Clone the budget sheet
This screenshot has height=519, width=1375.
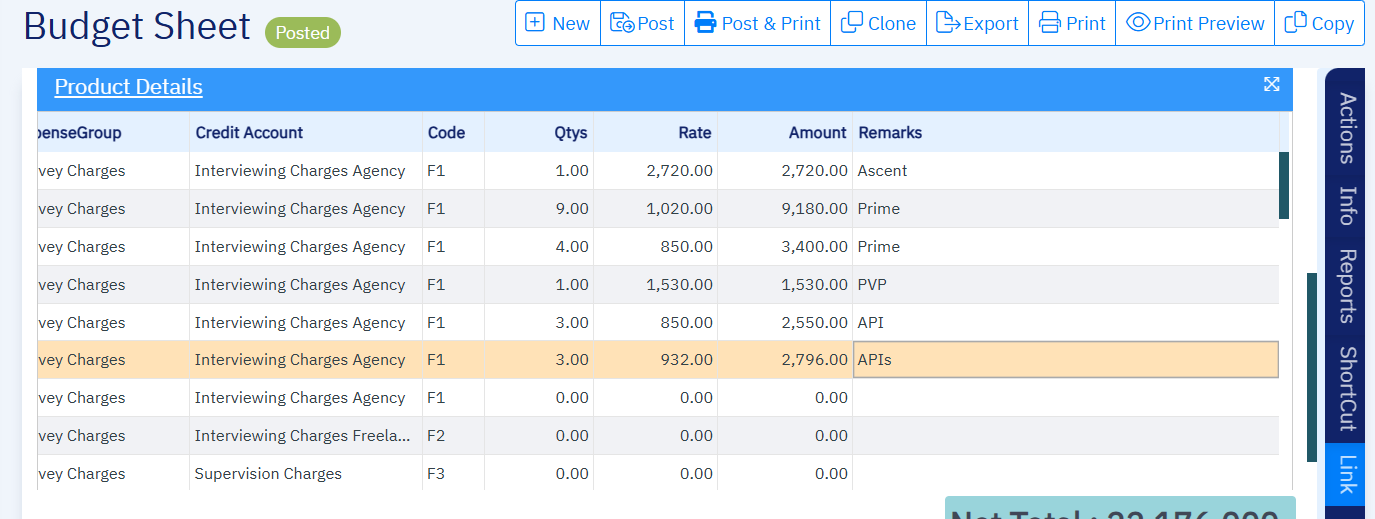pyautogui.click(x=878, y=23)
